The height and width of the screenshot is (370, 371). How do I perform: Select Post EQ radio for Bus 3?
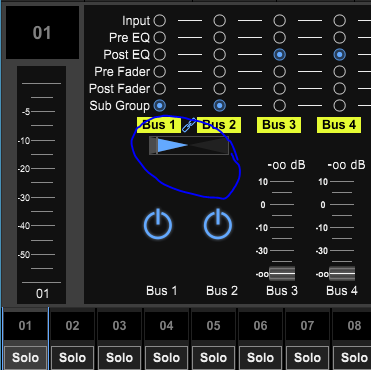click(279, 55)
